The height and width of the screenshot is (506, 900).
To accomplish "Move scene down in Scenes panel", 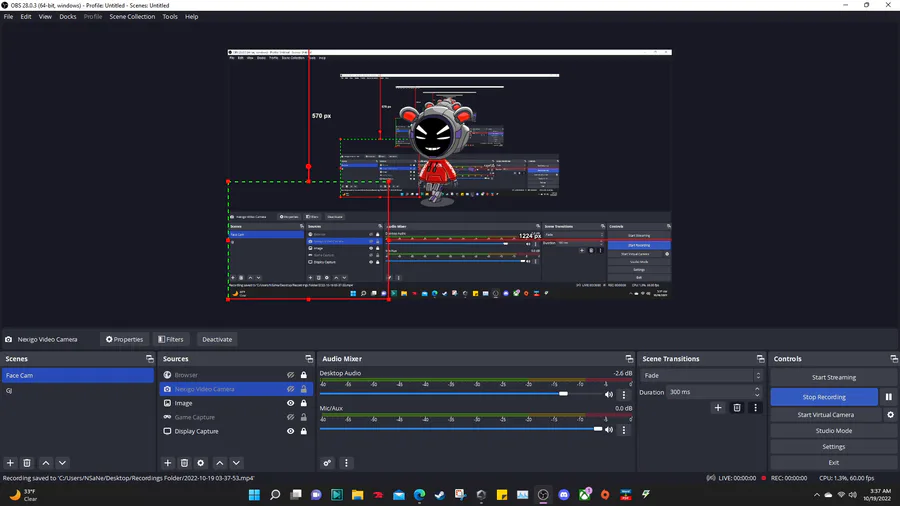I will coord(63,463).
